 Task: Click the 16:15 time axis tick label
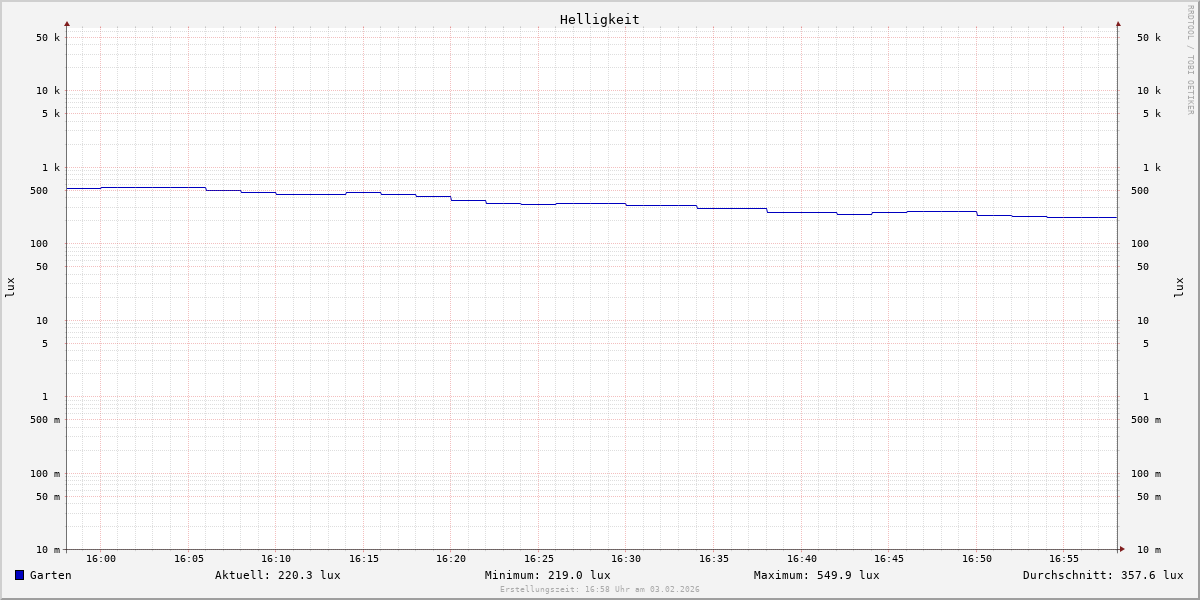(363, 559)
